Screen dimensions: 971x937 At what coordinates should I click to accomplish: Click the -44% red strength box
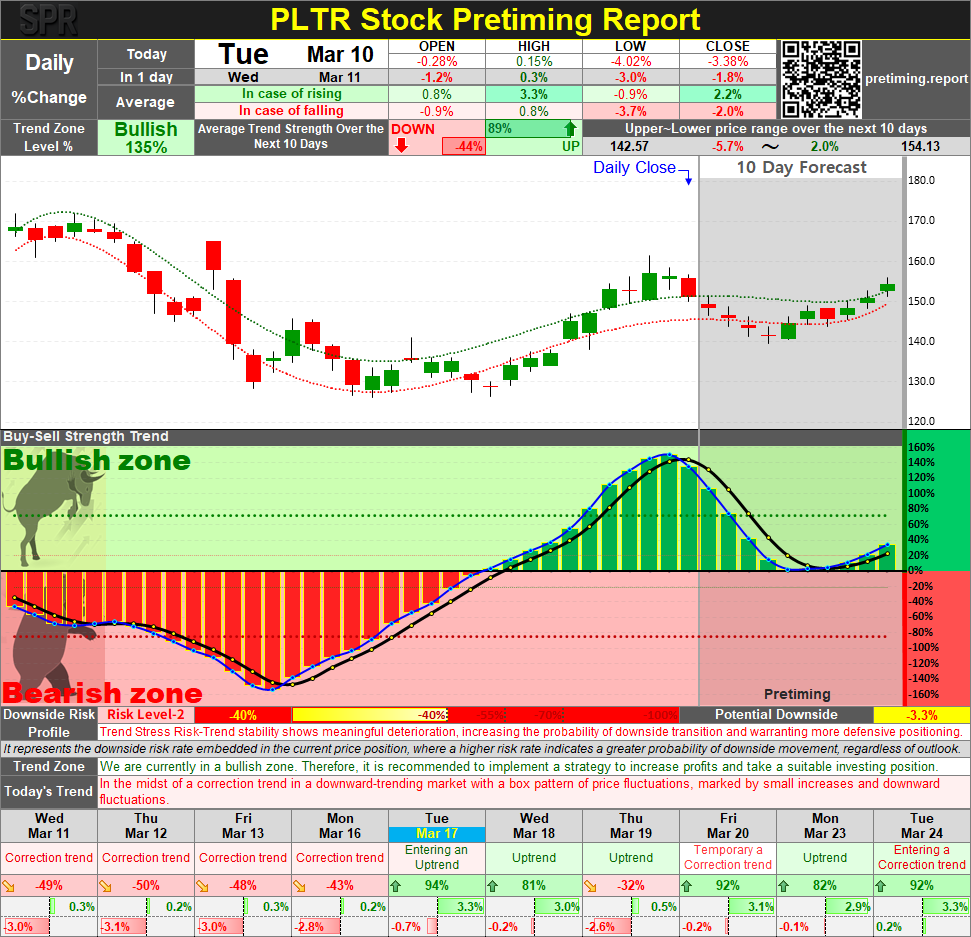(x=463, y=147)
